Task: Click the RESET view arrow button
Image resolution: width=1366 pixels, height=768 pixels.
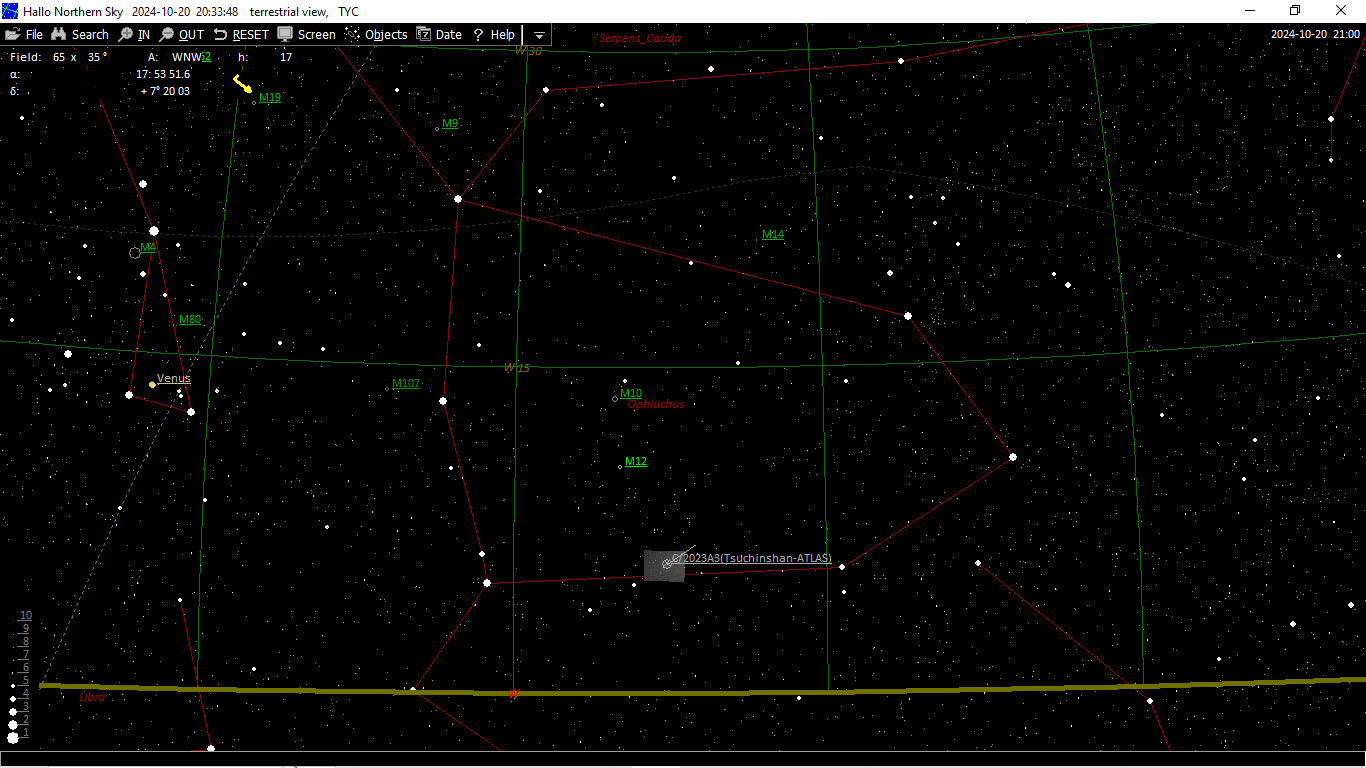Action: click(241, 34)
